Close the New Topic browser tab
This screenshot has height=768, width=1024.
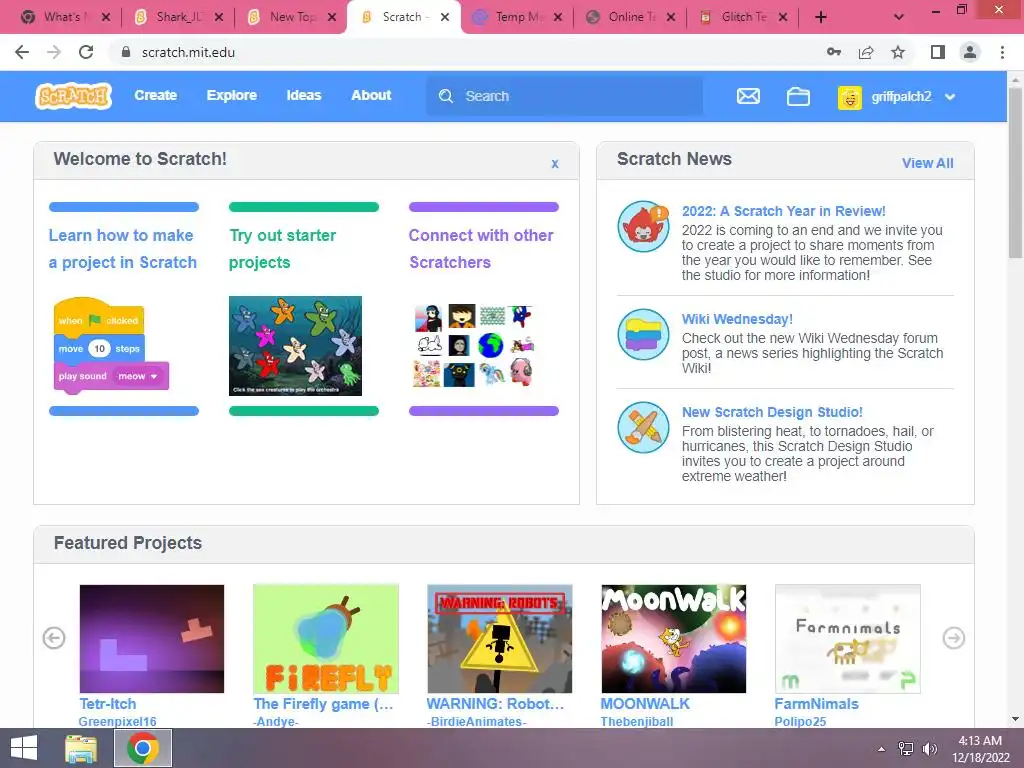332,18
